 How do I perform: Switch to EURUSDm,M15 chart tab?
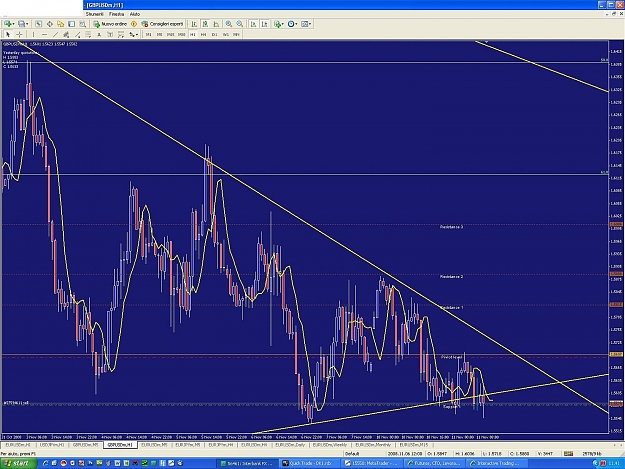click(x=414, y=445)
